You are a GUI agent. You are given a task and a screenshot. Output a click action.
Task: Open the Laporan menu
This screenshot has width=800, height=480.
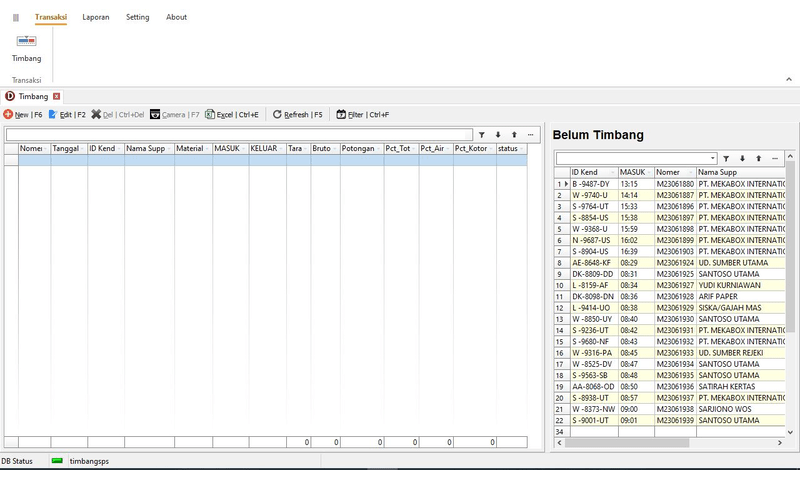click(x=96, y=17)
